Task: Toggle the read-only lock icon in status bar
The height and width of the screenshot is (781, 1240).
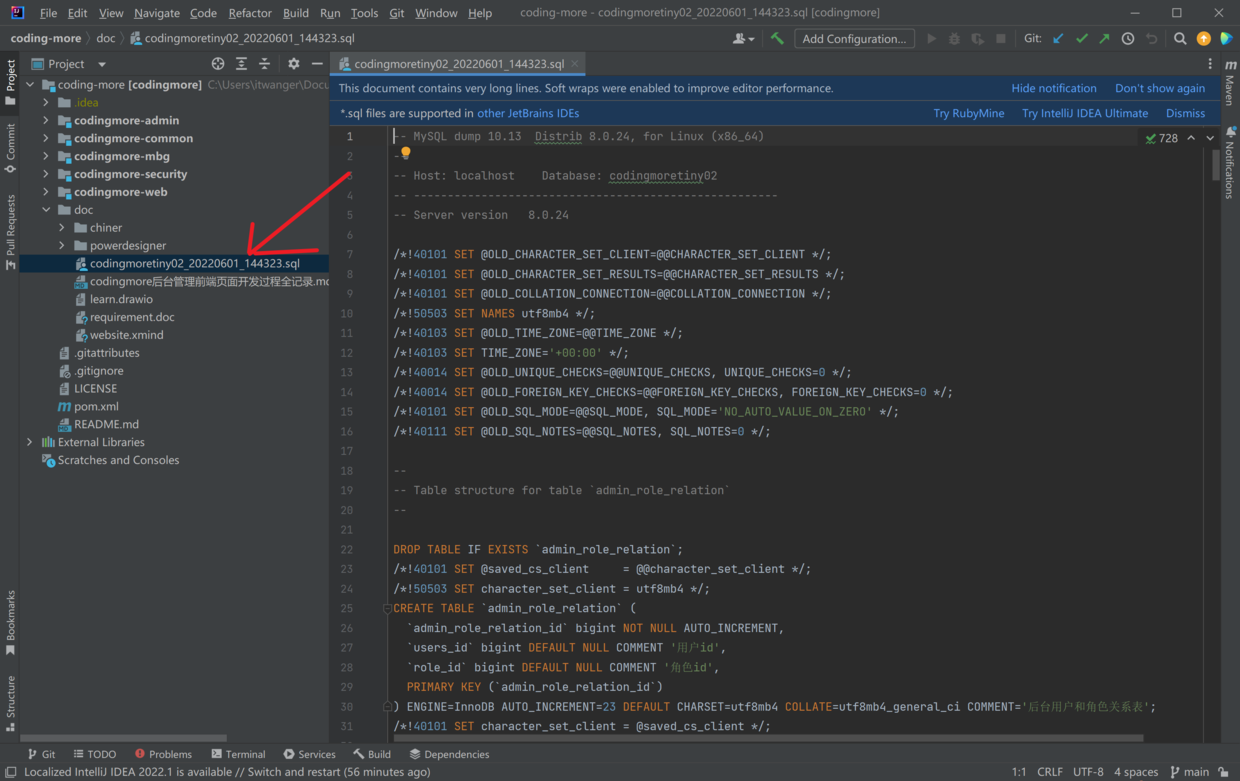Action: 1223,772
